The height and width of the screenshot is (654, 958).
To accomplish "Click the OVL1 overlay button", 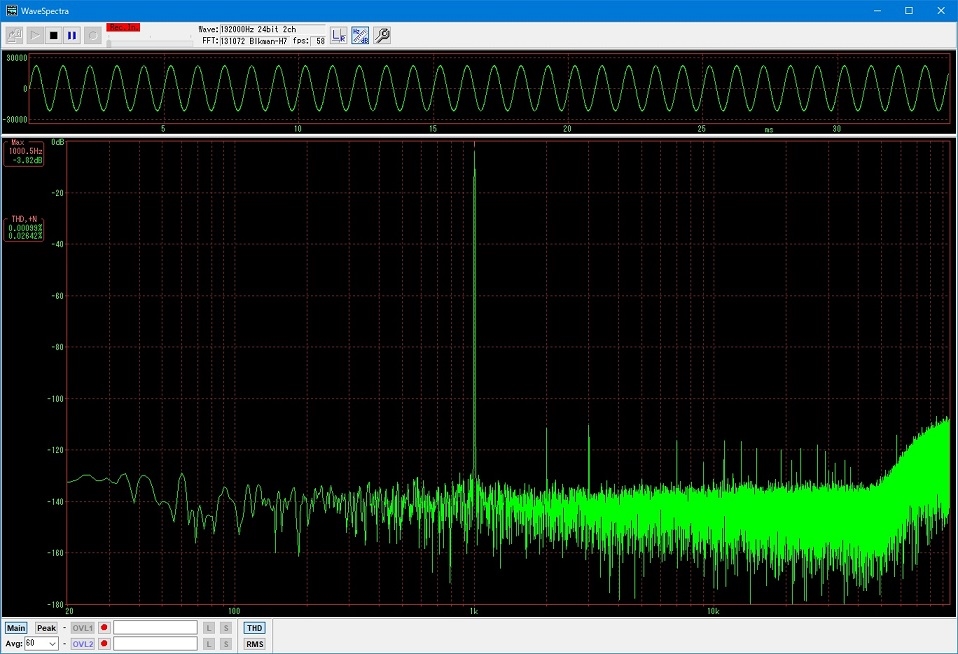I will (82, 628).
